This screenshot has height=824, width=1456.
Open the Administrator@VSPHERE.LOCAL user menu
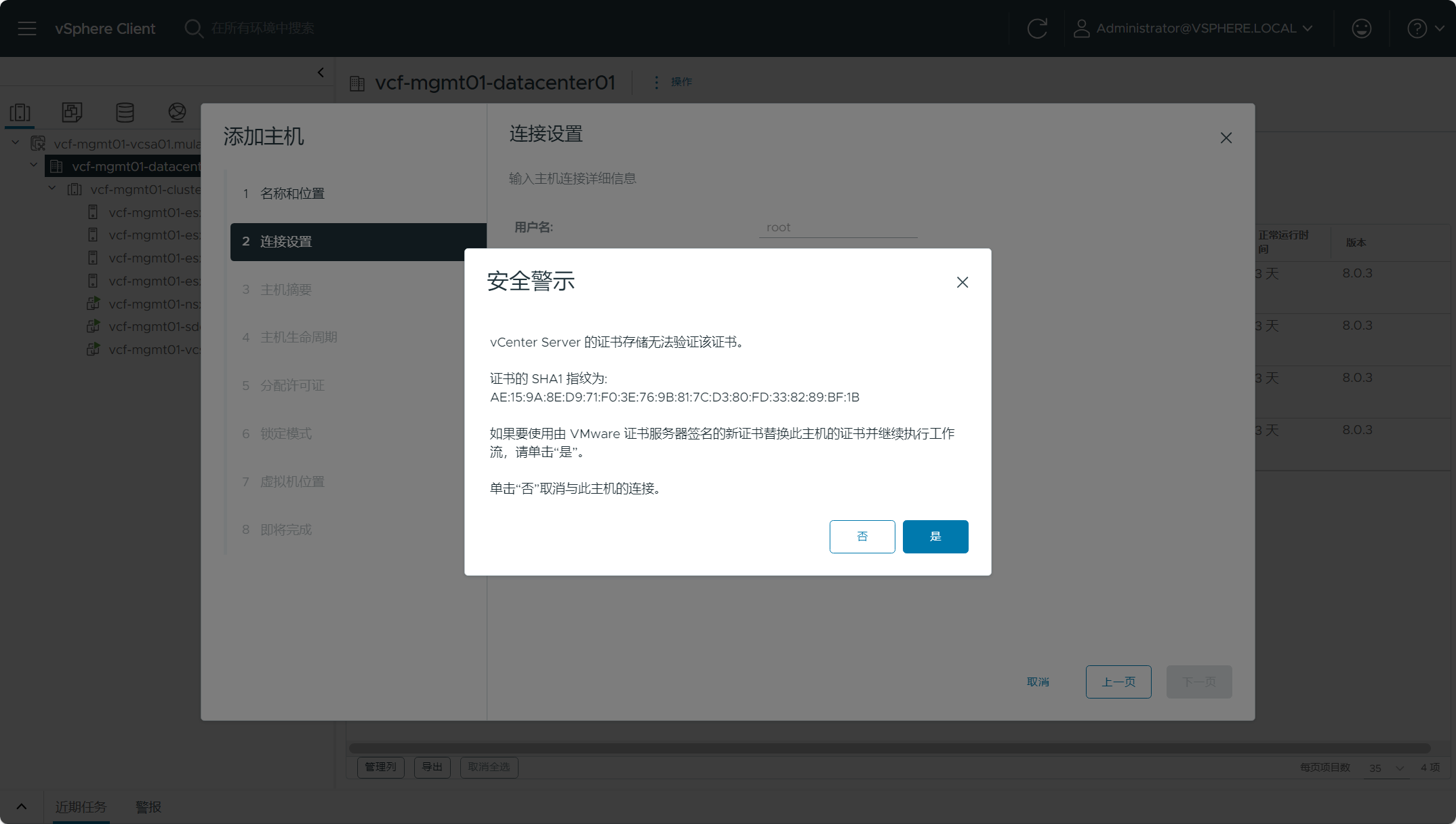(x=1194, y=28)
